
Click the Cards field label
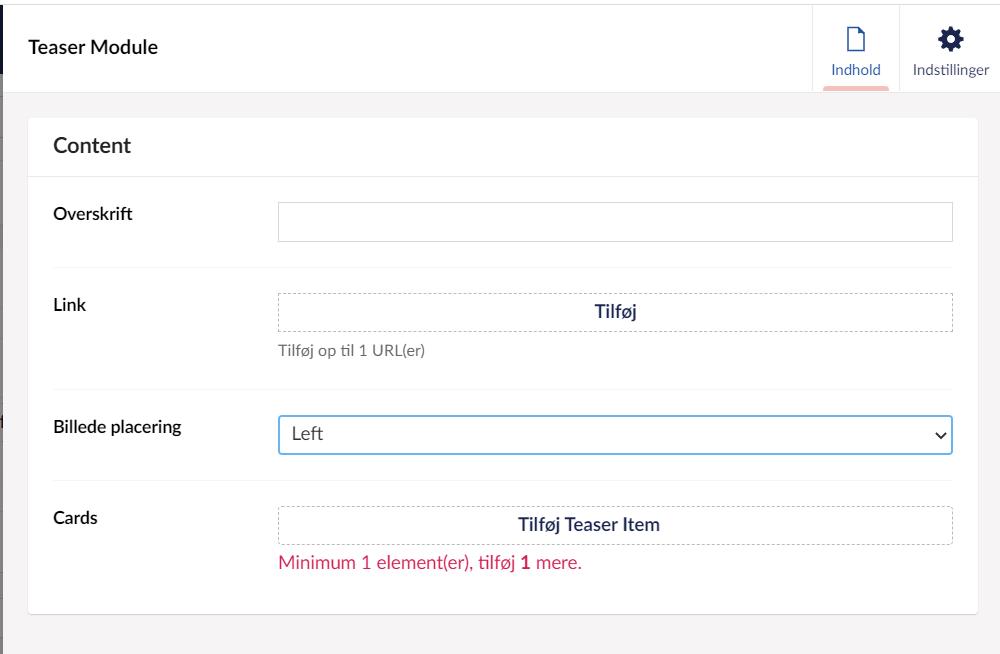coord(75,518)
